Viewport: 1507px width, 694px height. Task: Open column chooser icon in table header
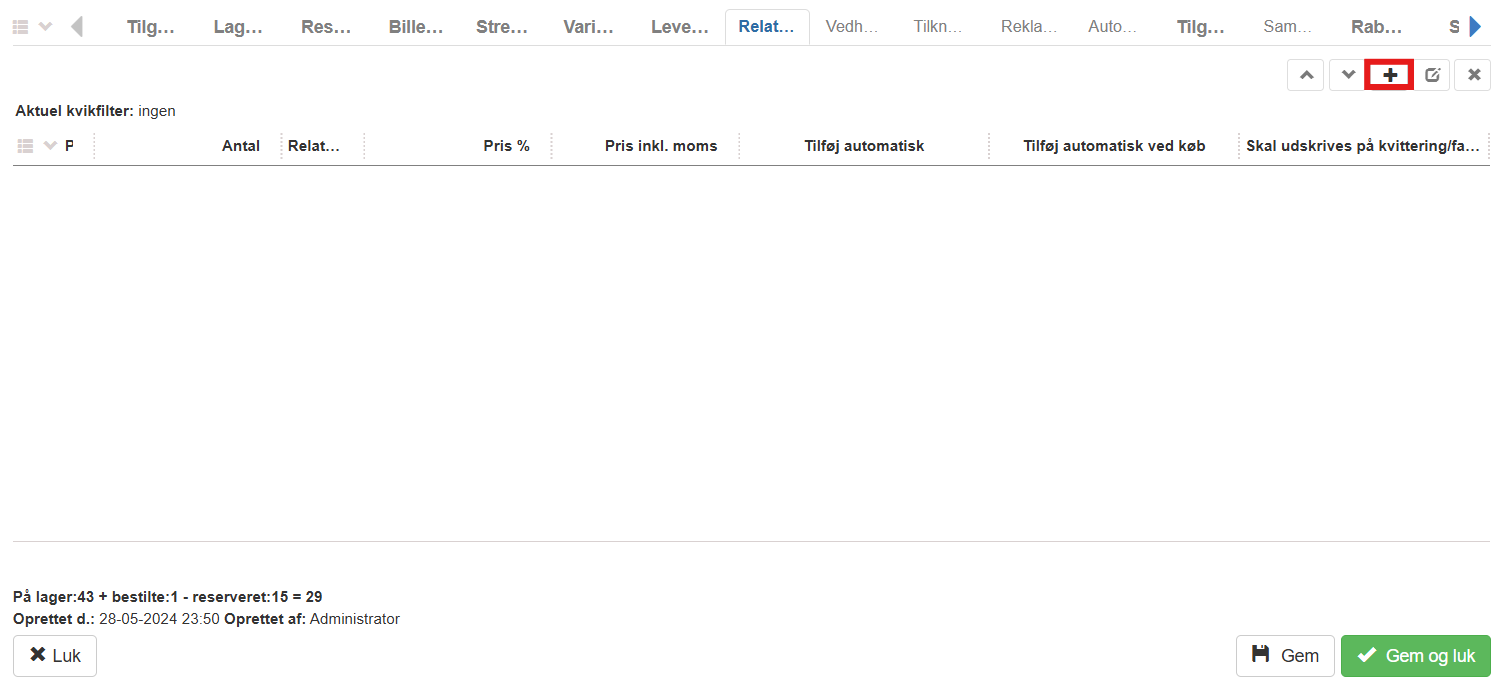[x=26, y=146]
